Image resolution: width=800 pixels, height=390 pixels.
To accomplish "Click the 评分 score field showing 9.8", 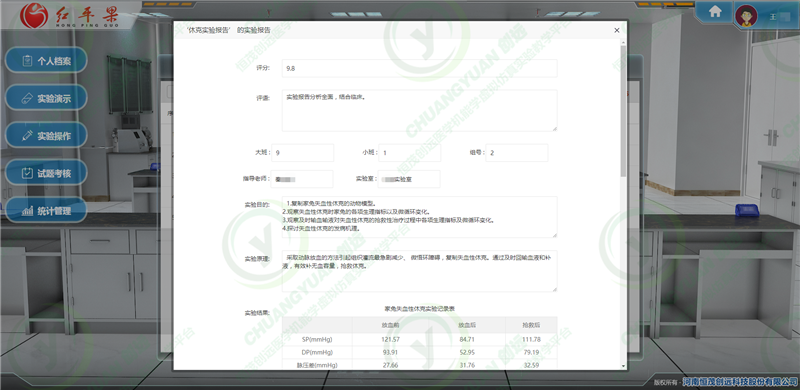I will (x=419, y=68).
